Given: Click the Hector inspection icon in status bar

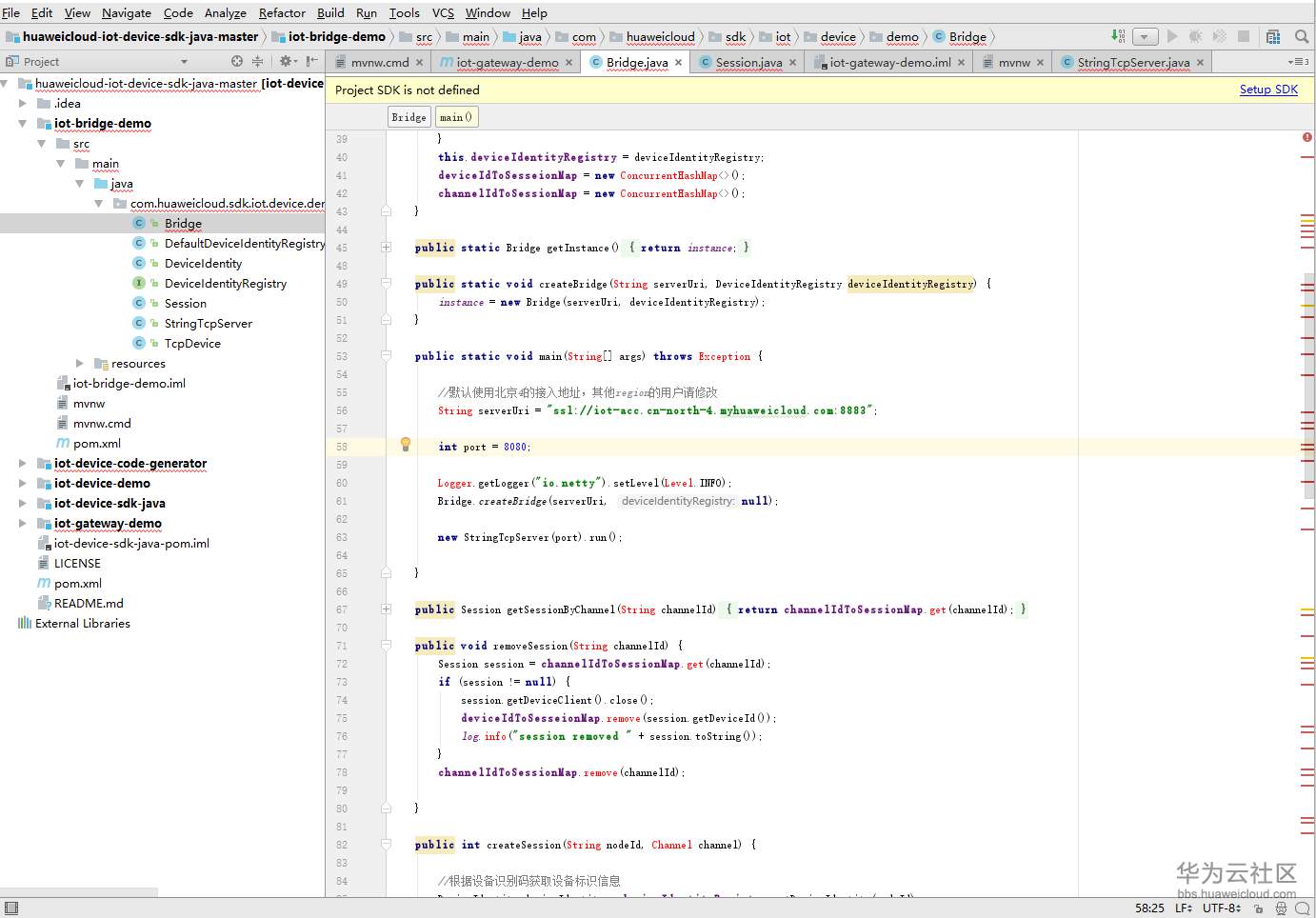Looking at the screenshot, I should click(1281, 908).
